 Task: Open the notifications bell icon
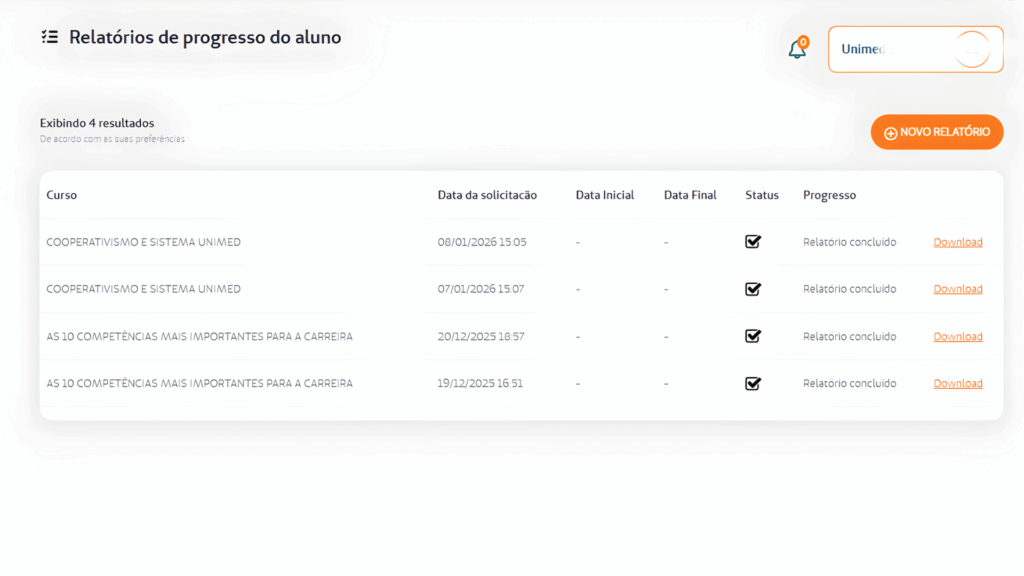(x=797, y=50)
